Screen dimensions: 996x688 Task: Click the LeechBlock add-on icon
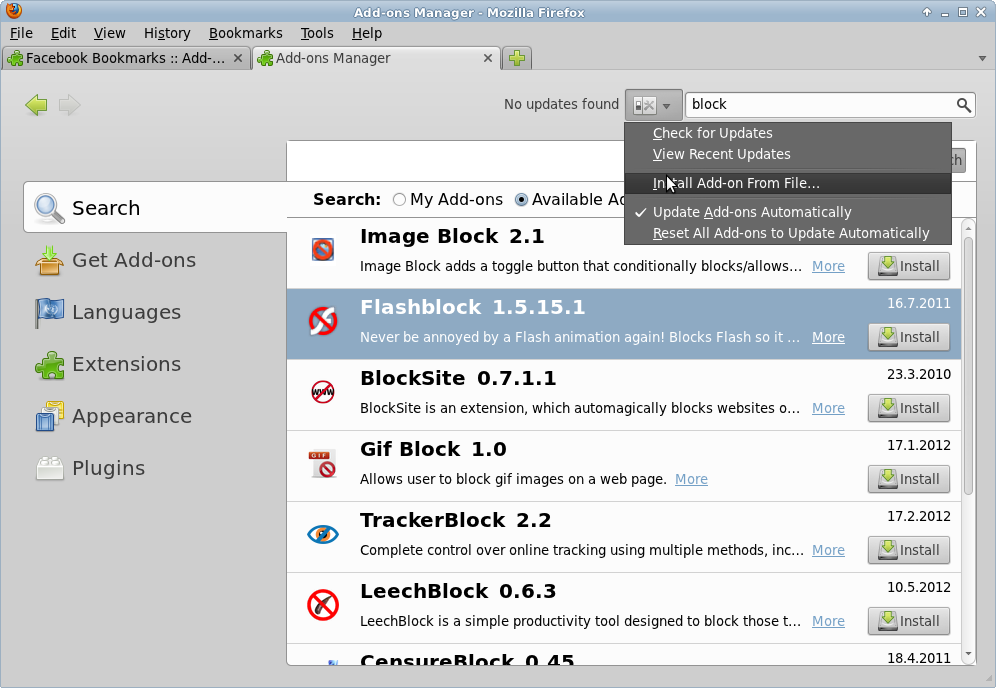click(323, 605)
